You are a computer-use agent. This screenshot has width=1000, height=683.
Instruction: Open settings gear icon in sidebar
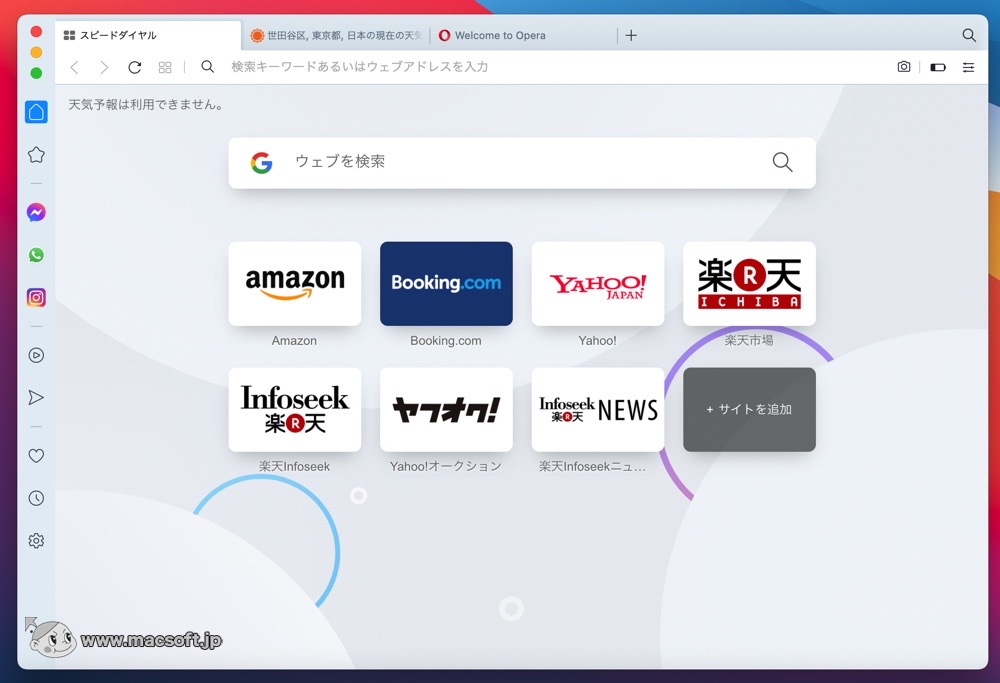[x=36, y=541]
